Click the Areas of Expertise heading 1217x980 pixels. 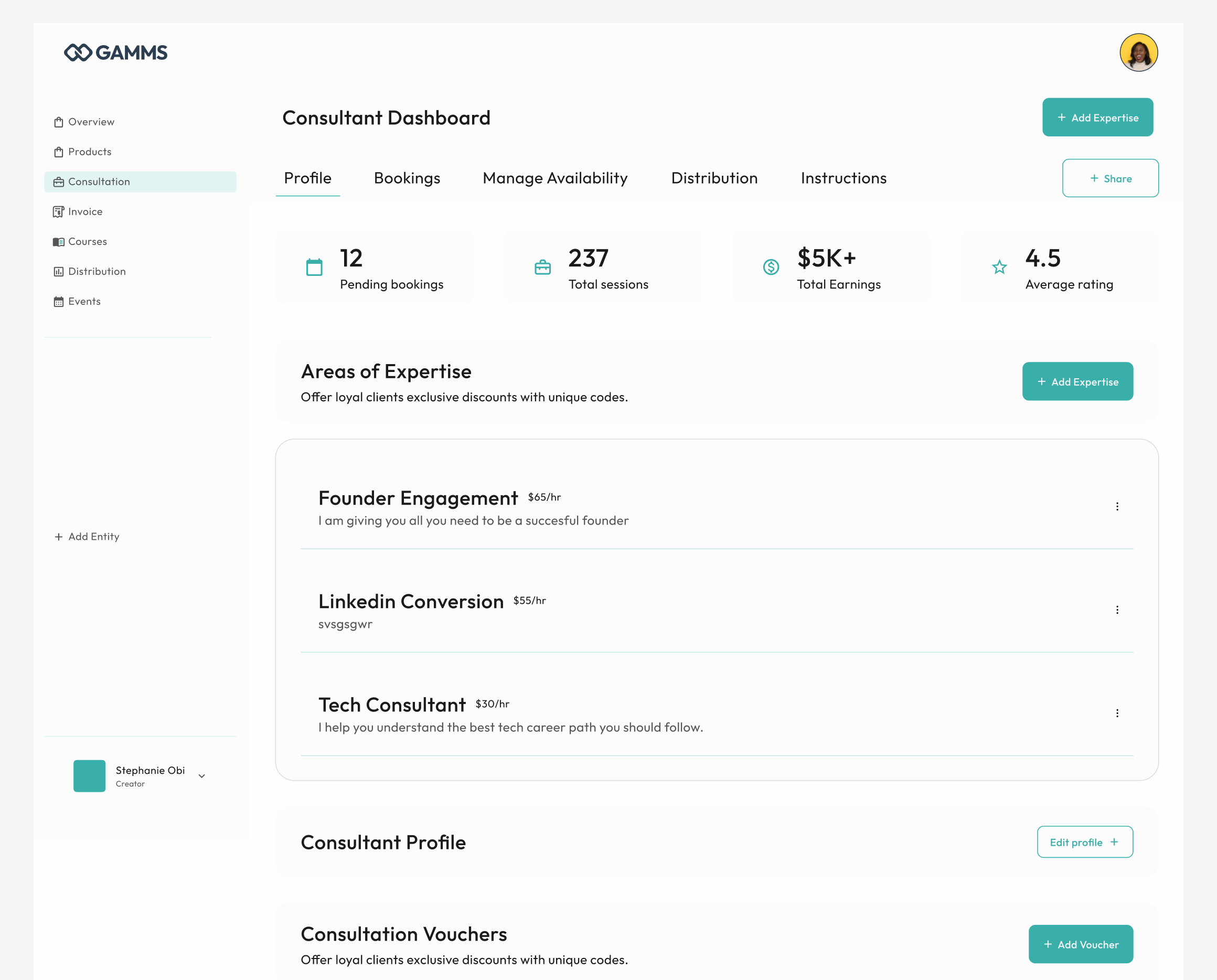tap(386, 371)
